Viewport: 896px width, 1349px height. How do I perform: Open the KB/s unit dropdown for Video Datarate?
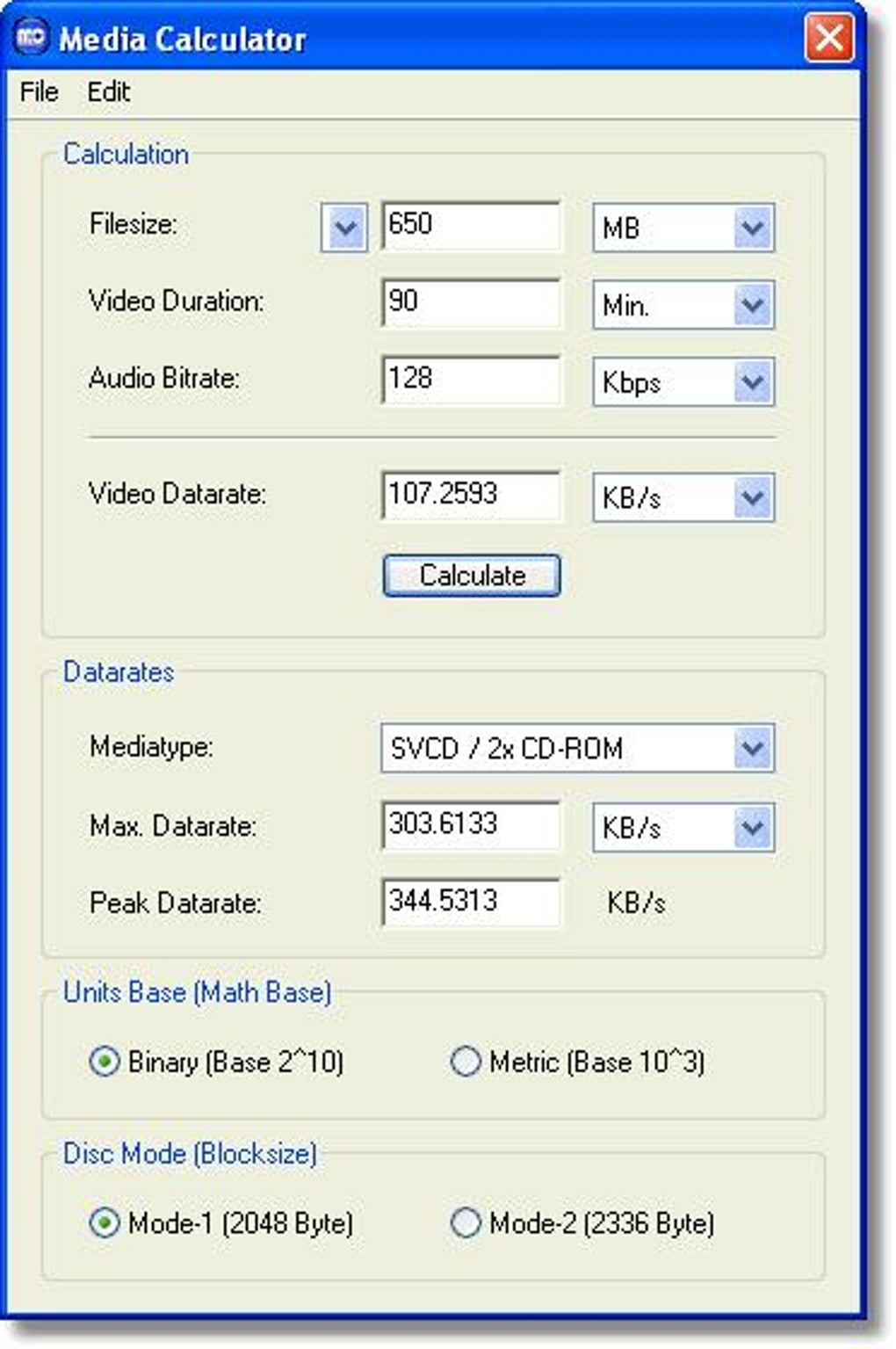click(x=751, y=497)
